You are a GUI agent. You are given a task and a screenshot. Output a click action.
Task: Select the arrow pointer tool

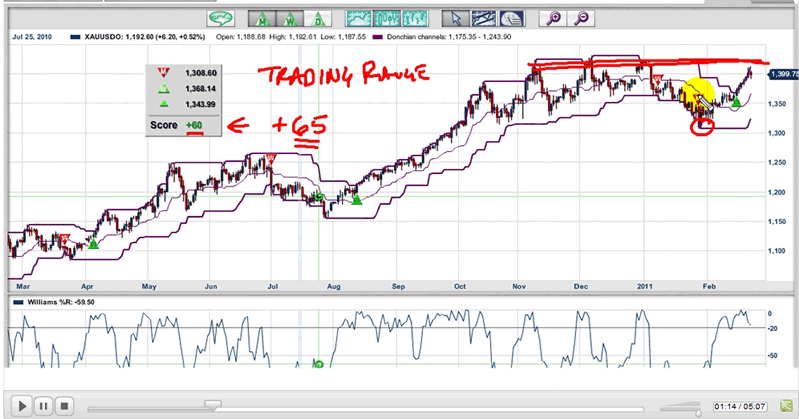click(456, 19)
